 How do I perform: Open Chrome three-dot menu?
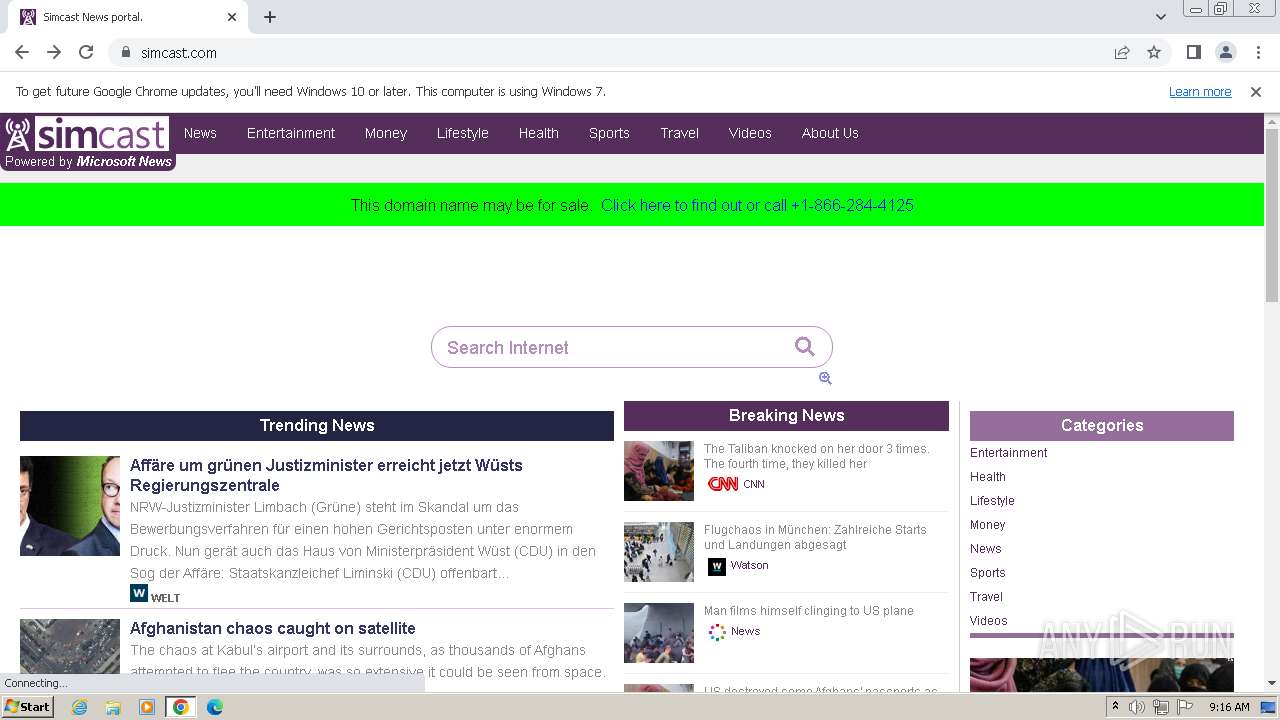[1257, 52]
